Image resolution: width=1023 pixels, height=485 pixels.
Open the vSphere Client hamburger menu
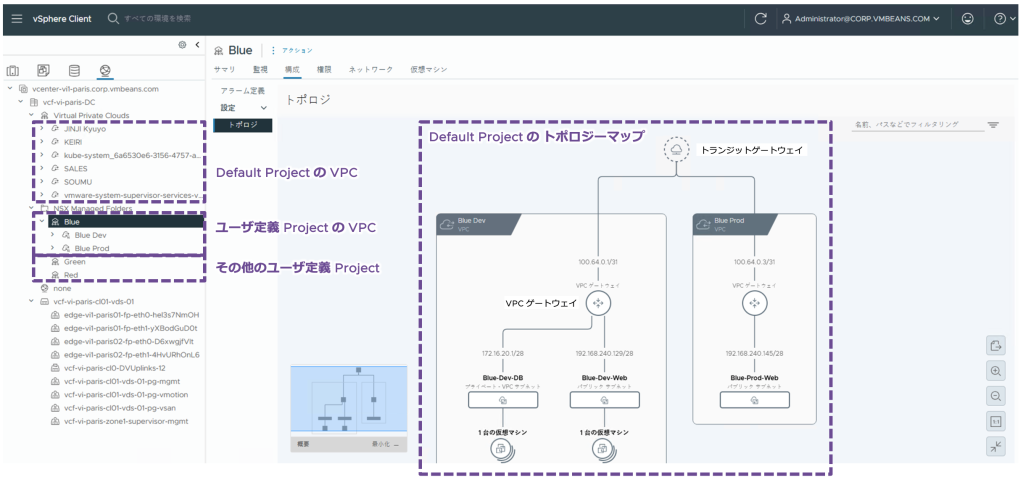pos(17,18)
